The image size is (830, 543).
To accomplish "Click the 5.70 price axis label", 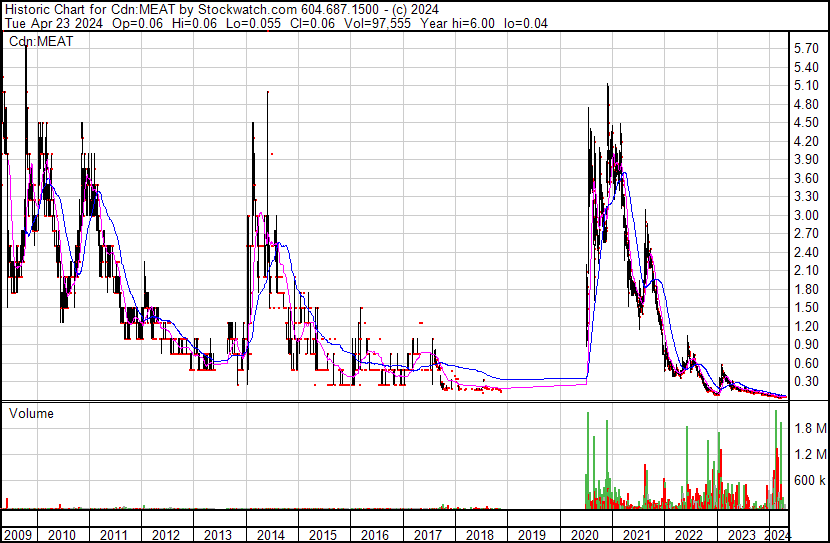I will [x=806, y=49].
